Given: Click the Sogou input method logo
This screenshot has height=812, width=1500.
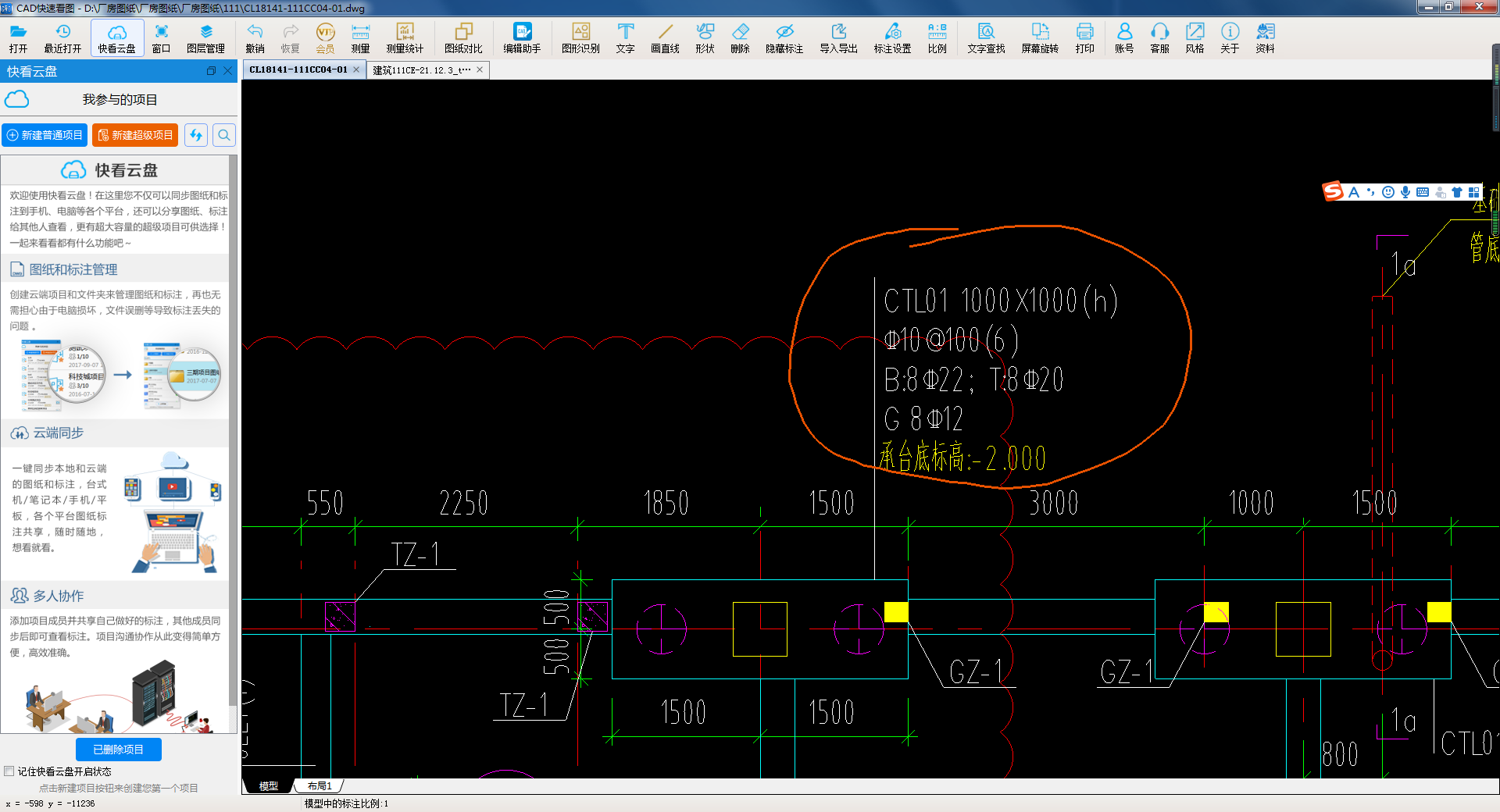Looking at the screenshot, I should tap(1333, 192).
